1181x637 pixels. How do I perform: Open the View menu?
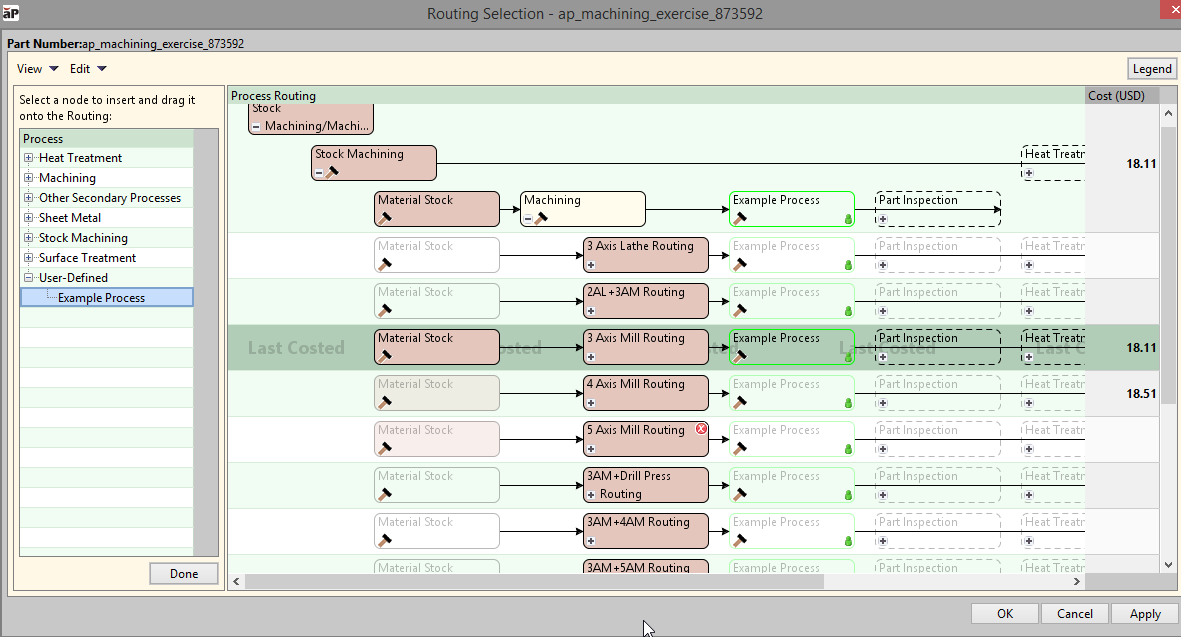point(37,69)
